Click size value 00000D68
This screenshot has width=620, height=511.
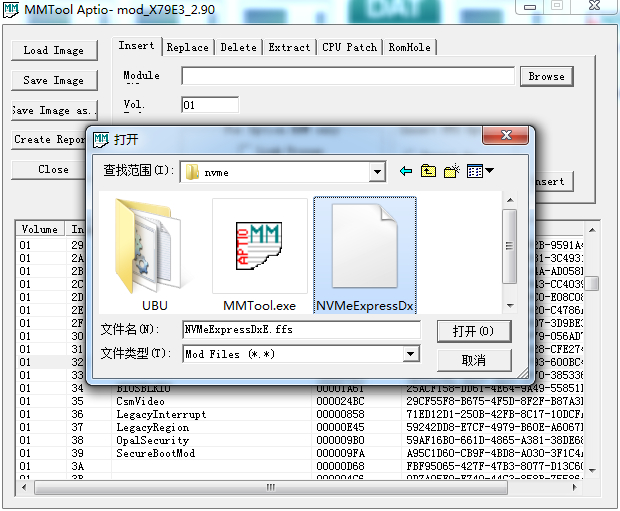[340, 466]
